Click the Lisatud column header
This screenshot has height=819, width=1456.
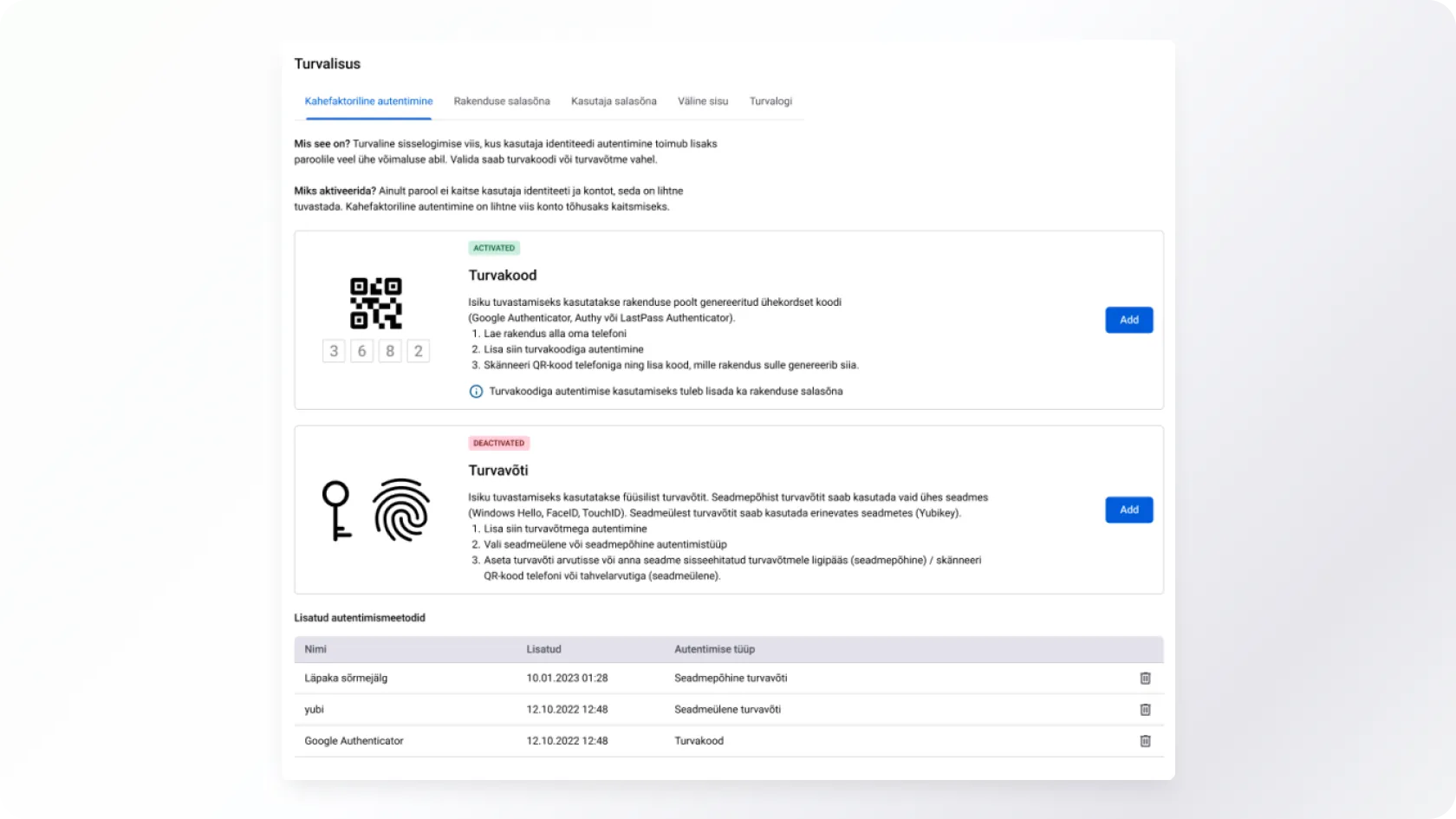point(543,649)
